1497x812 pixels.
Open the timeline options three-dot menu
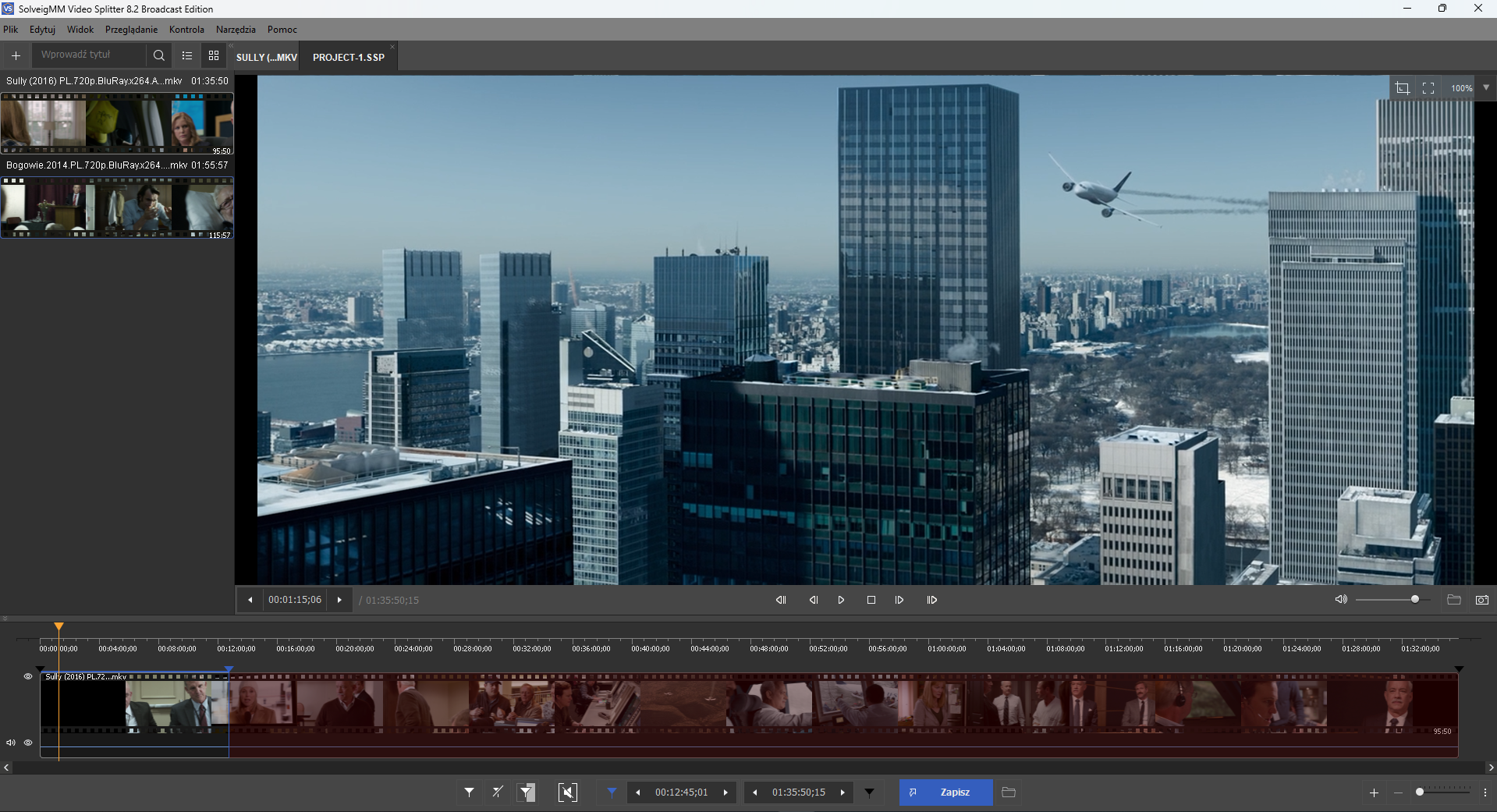(1485, 792)
